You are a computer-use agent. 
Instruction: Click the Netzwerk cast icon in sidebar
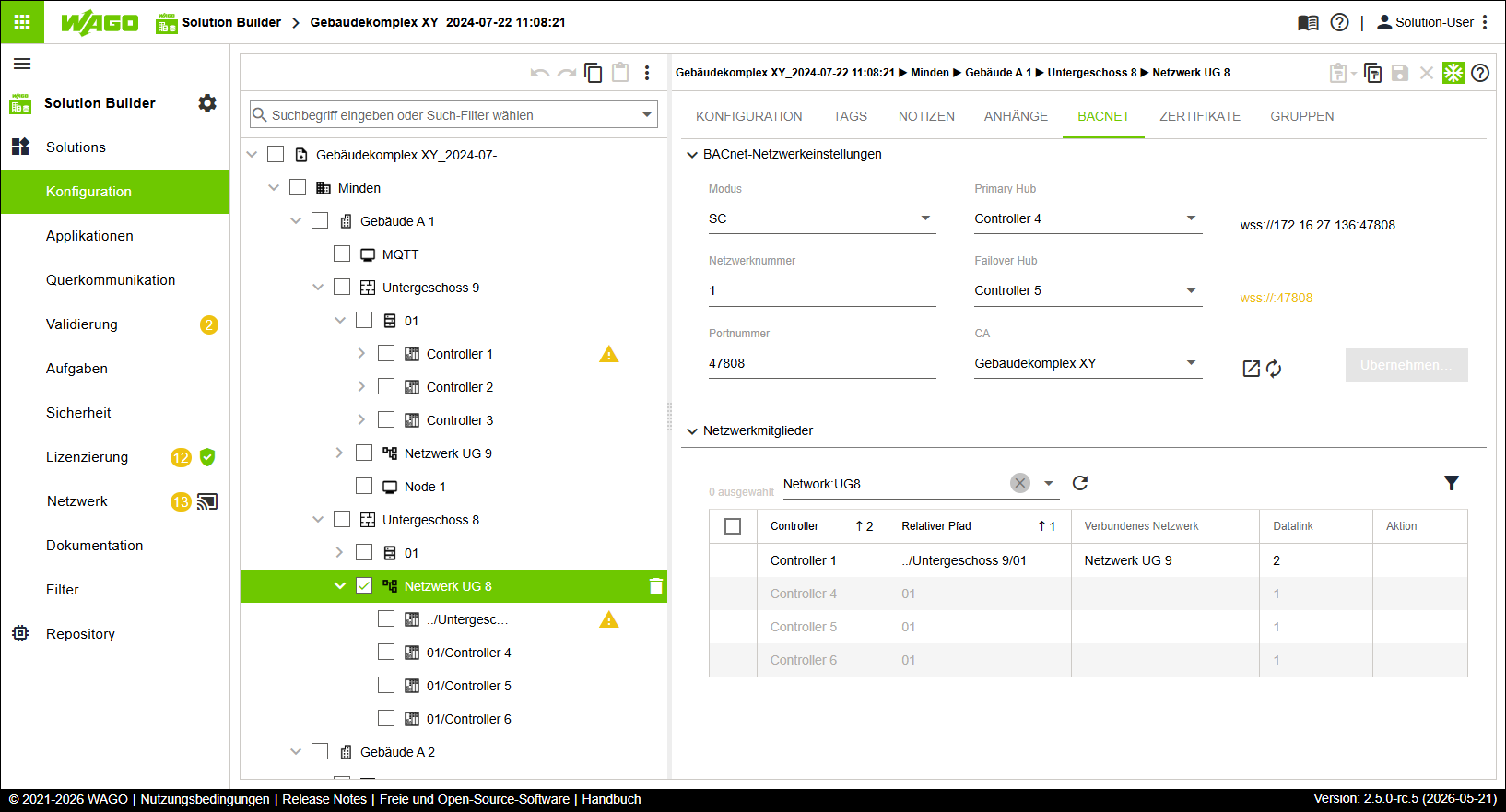[x=207, y=501]
